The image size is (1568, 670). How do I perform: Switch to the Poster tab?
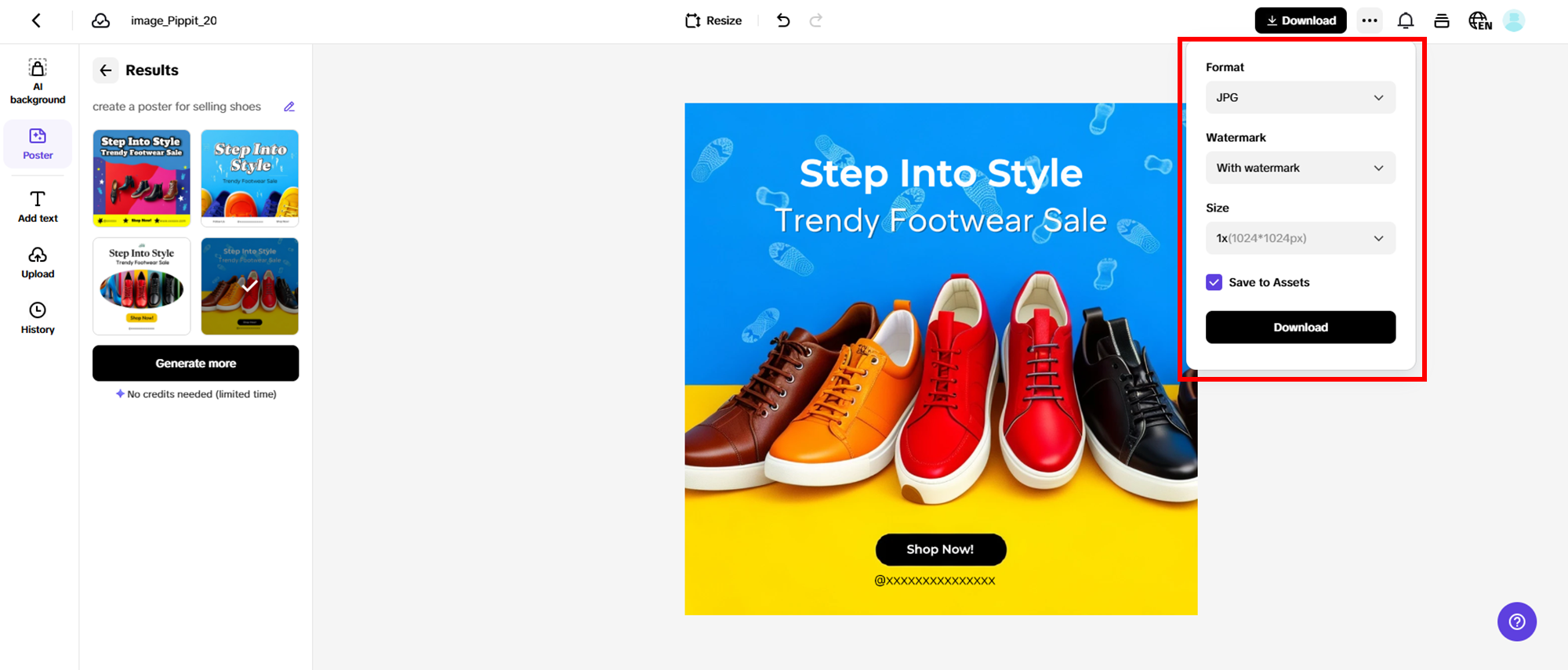point(38,144)
